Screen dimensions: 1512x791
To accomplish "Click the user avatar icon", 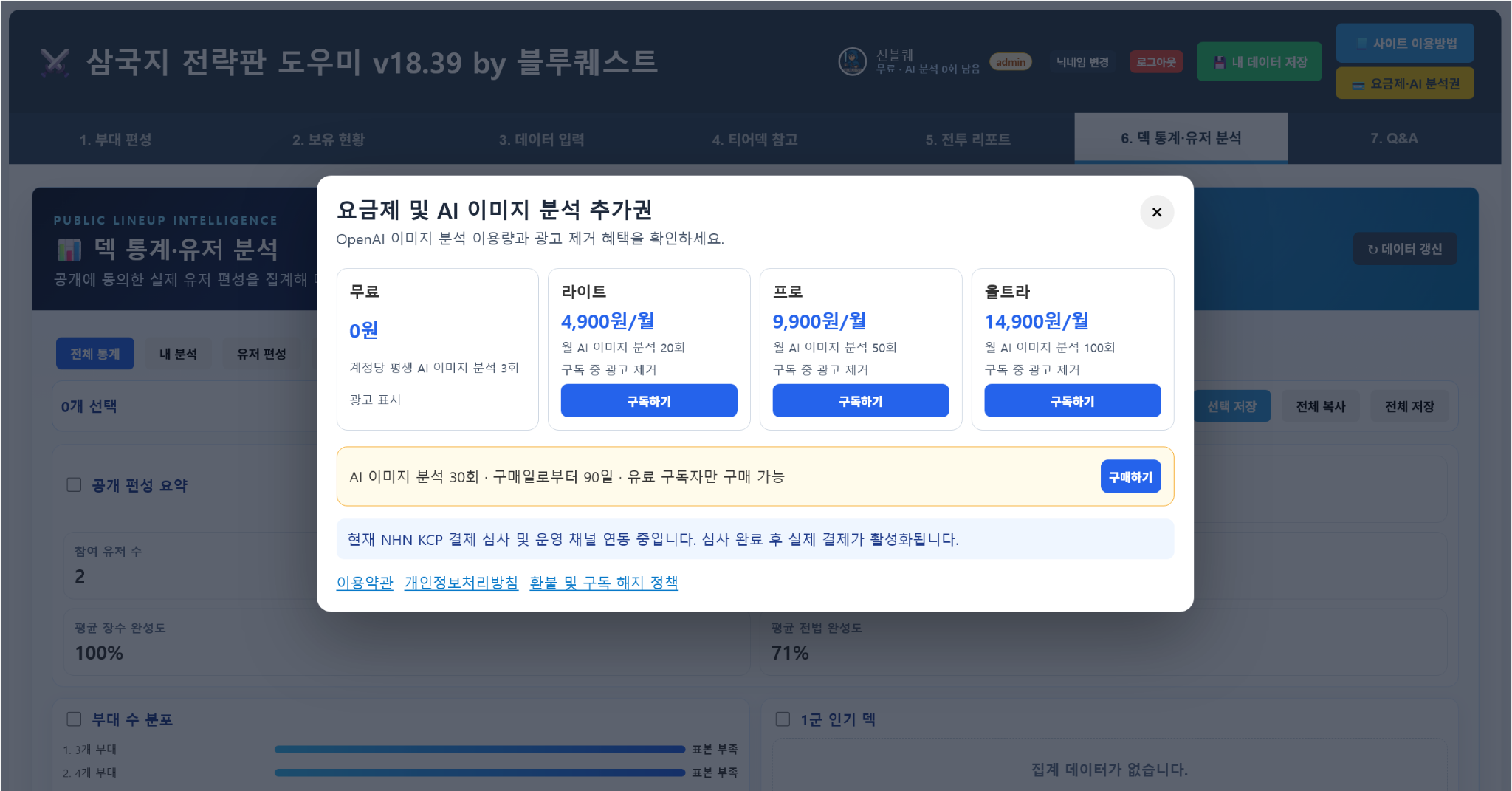I will click(852, 62).
